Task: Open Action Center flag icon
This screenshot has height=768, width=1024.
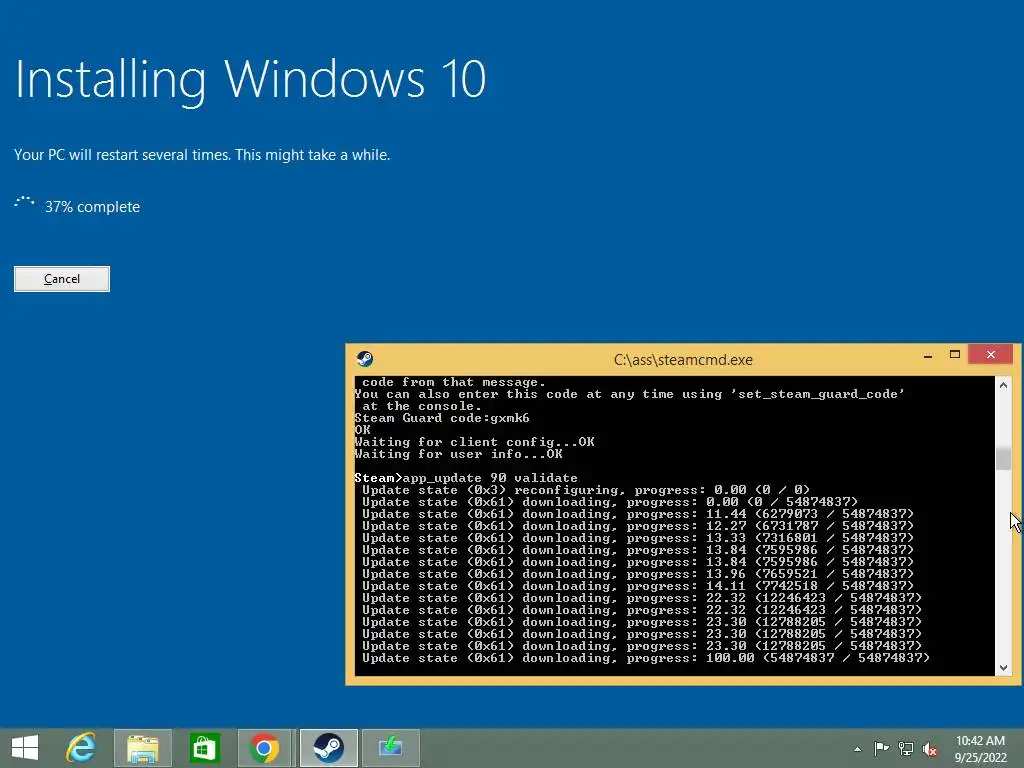Action: click(x=881, y=748)
